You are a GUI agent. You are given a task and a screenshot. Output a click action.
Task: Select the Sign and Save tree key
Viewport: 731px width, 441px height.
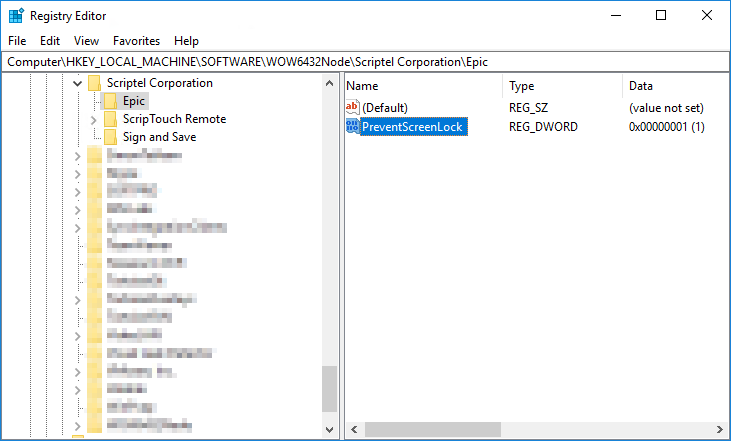[x=159, y=137]
